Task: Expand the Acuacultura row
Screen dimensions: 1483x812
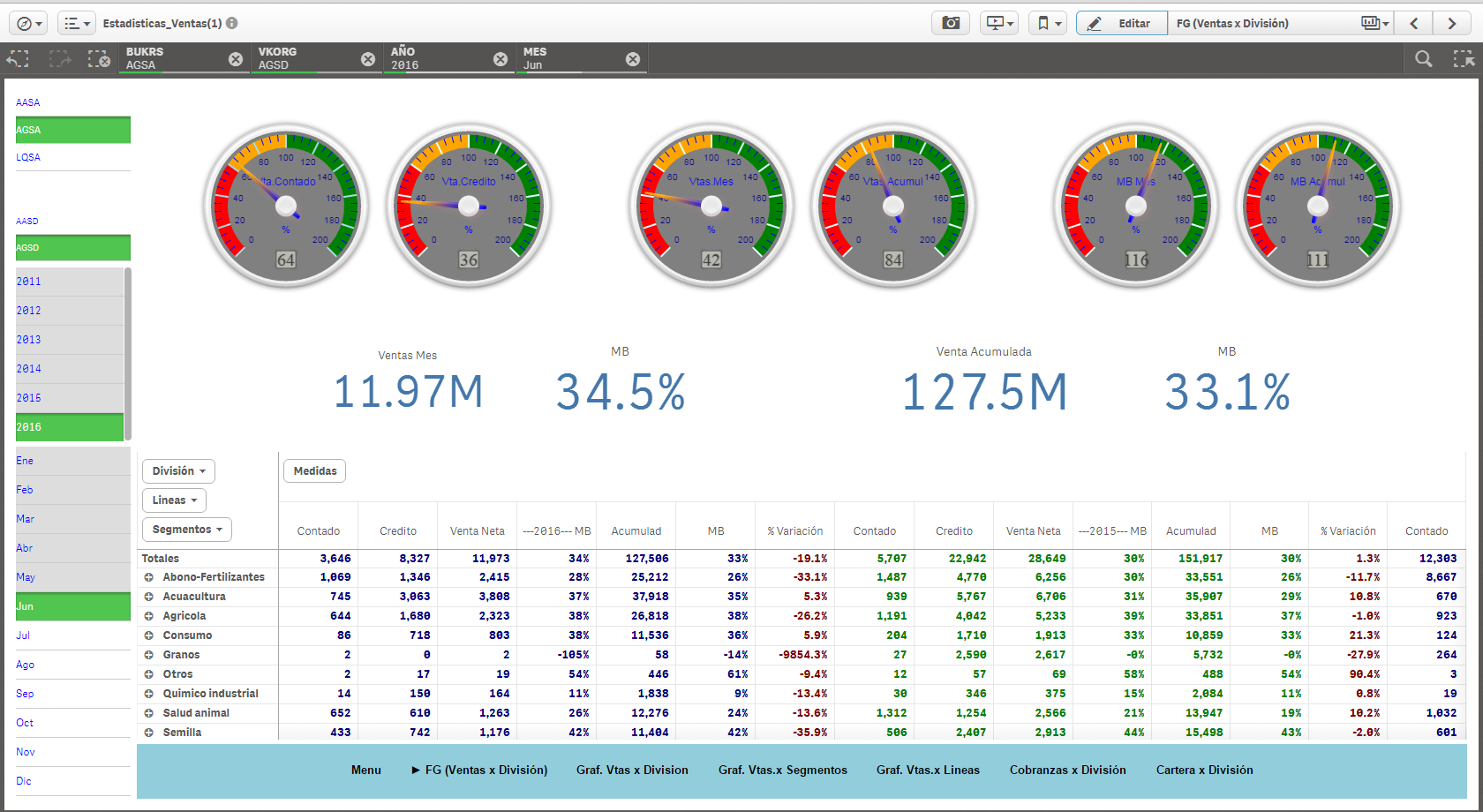Action: click(149, 597)
